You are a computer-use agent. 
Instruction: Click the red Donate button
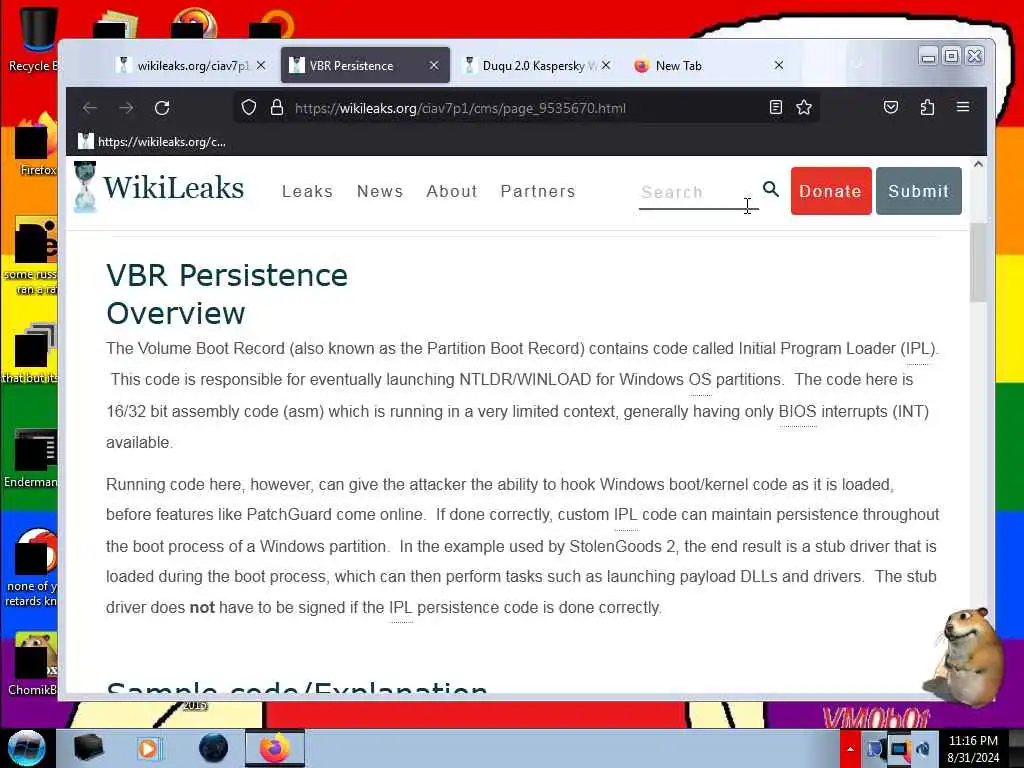[831, 191]
